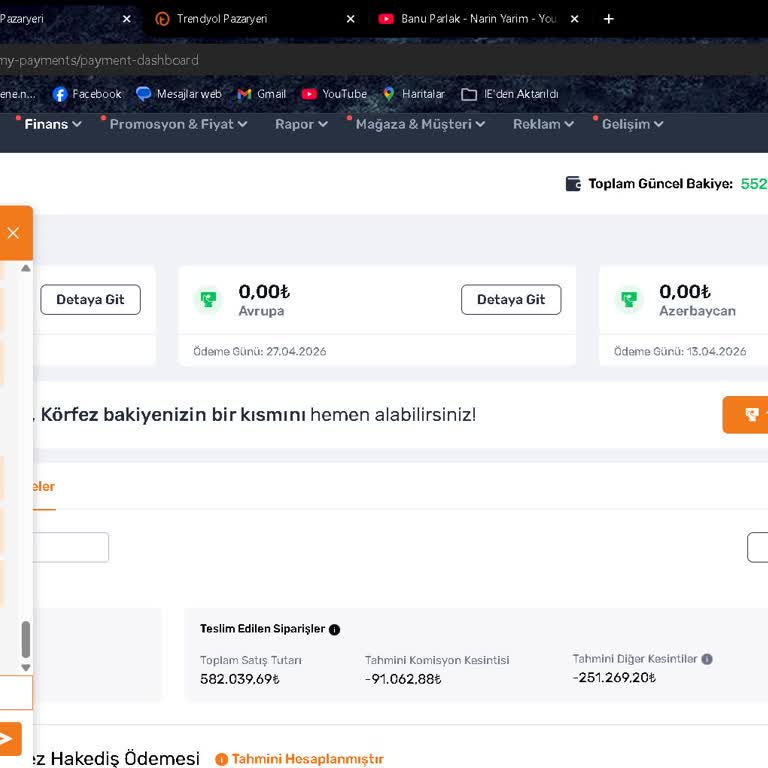Close the Trendyol Pazaryeri tab
The width and height of the screenshot is (768, 768).
(351, 19)
